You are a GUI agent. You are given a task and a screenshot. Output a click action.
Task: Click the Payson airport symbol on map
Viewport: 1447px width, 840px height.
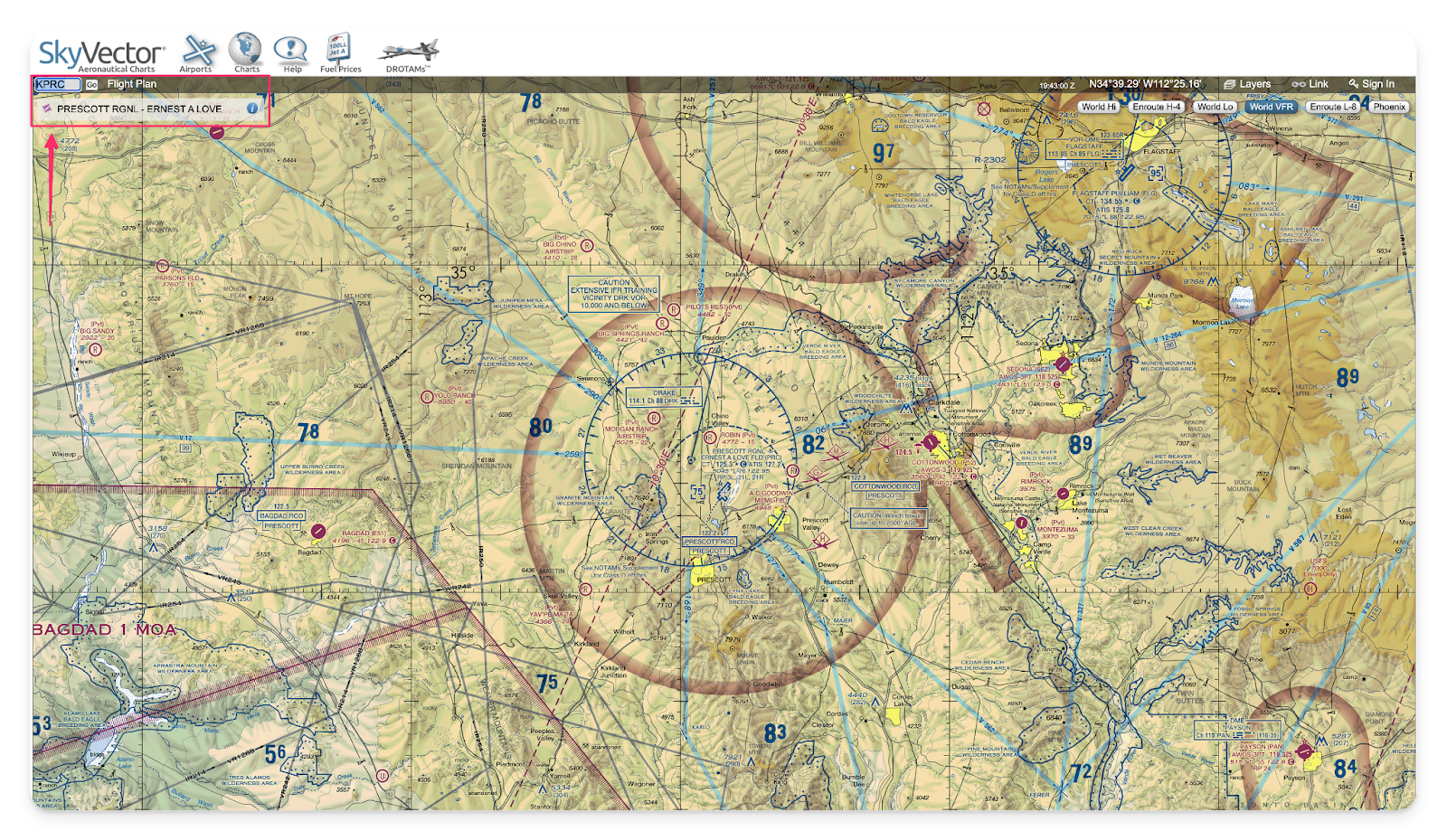point(1304,750)
